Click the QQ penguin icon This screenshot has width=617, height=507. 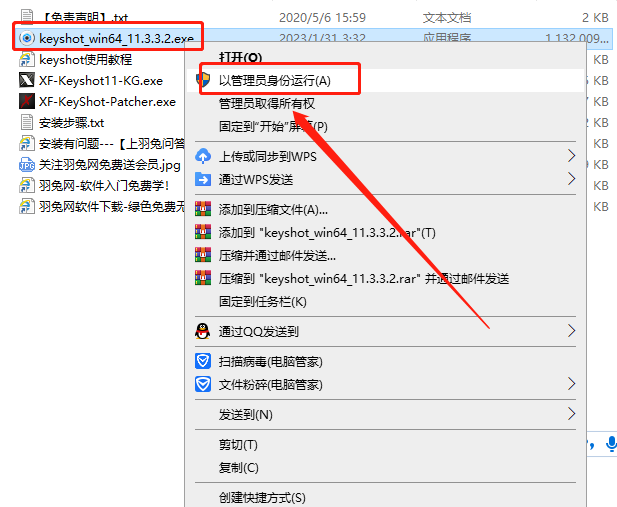(203, 331)
